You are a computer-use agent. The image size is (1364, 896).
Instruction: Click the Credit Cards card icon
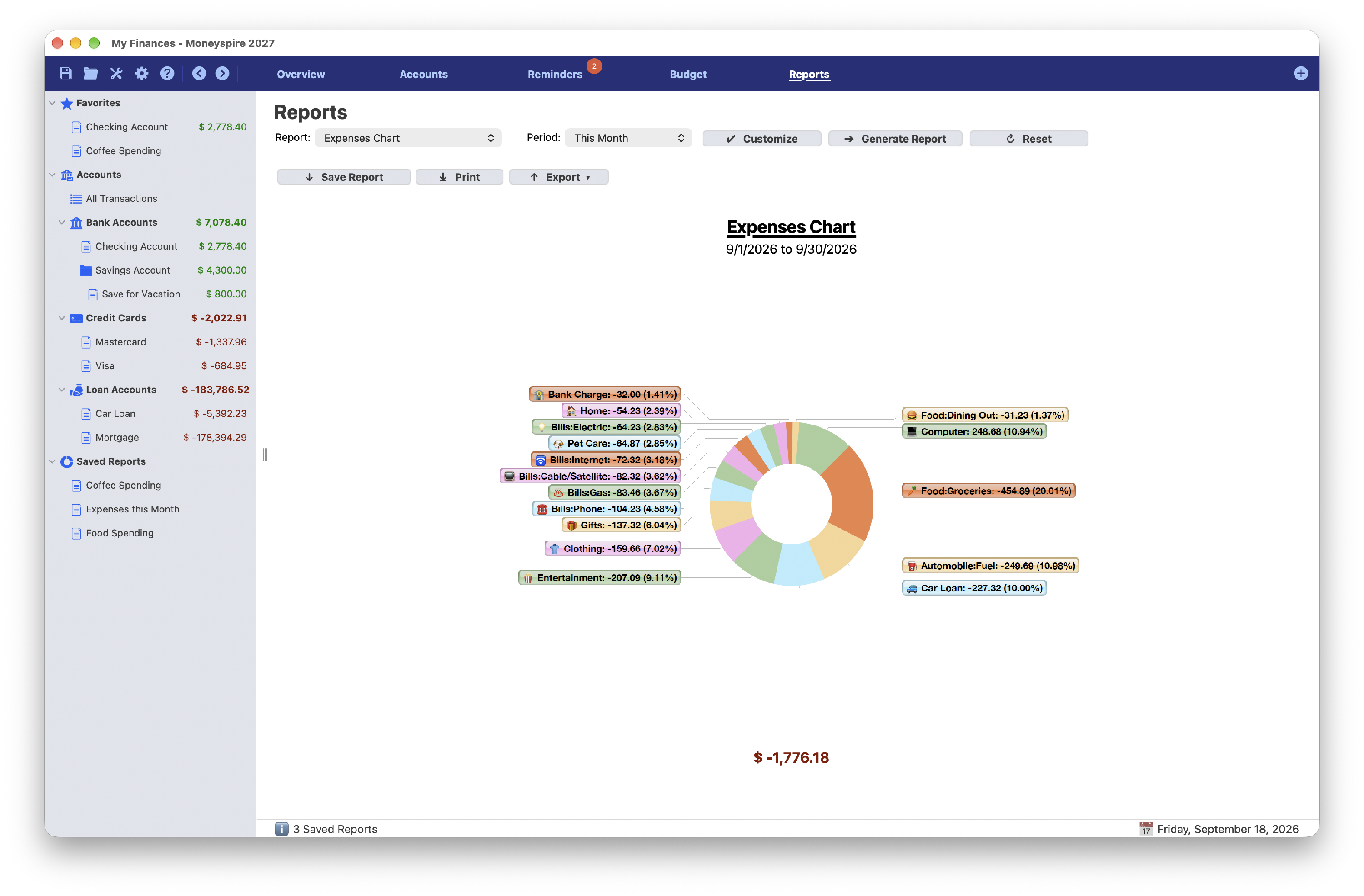tap(76, 319)
